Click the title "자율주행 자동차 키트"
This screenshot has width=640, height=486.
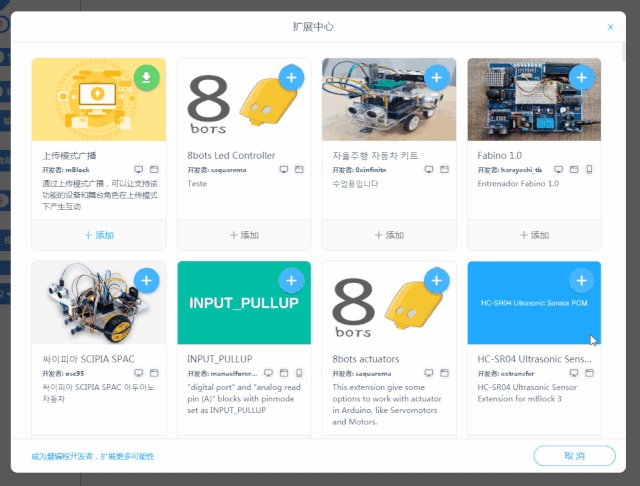[x=375, y=155]
